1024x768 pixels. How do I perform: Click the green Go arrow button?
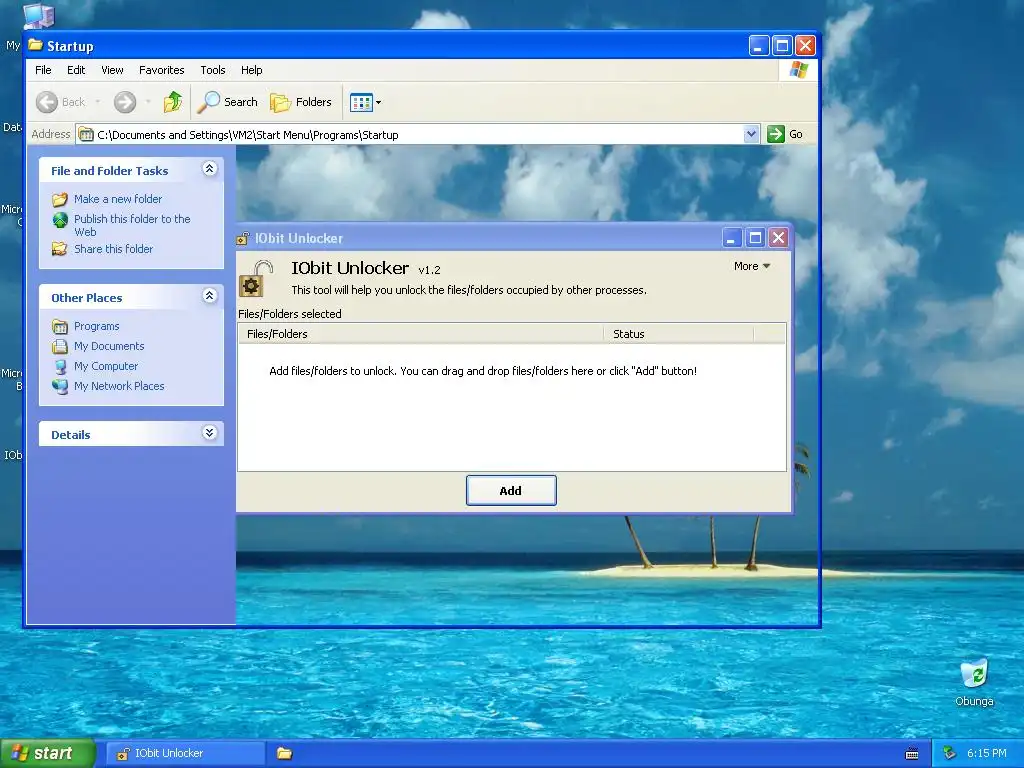pyautogui.click(x=776, y=135)
